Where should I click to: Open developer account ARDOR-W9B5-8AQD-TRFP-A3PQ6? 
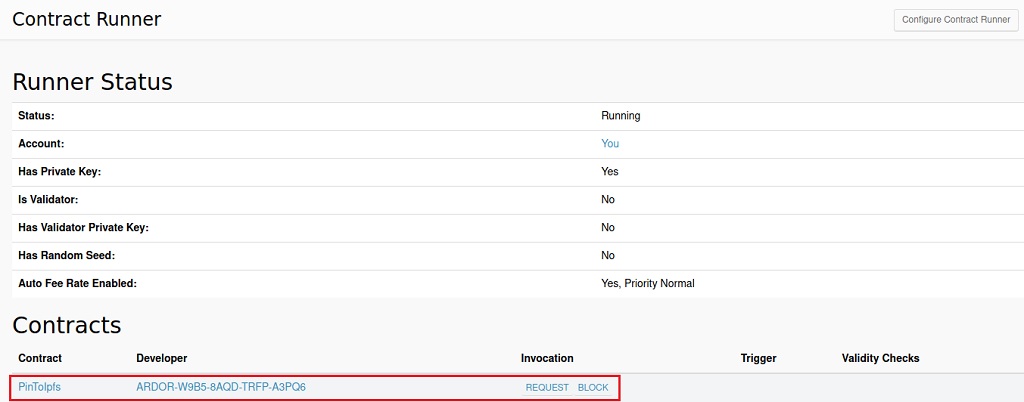pyautogui.click(x=221, y=387)
